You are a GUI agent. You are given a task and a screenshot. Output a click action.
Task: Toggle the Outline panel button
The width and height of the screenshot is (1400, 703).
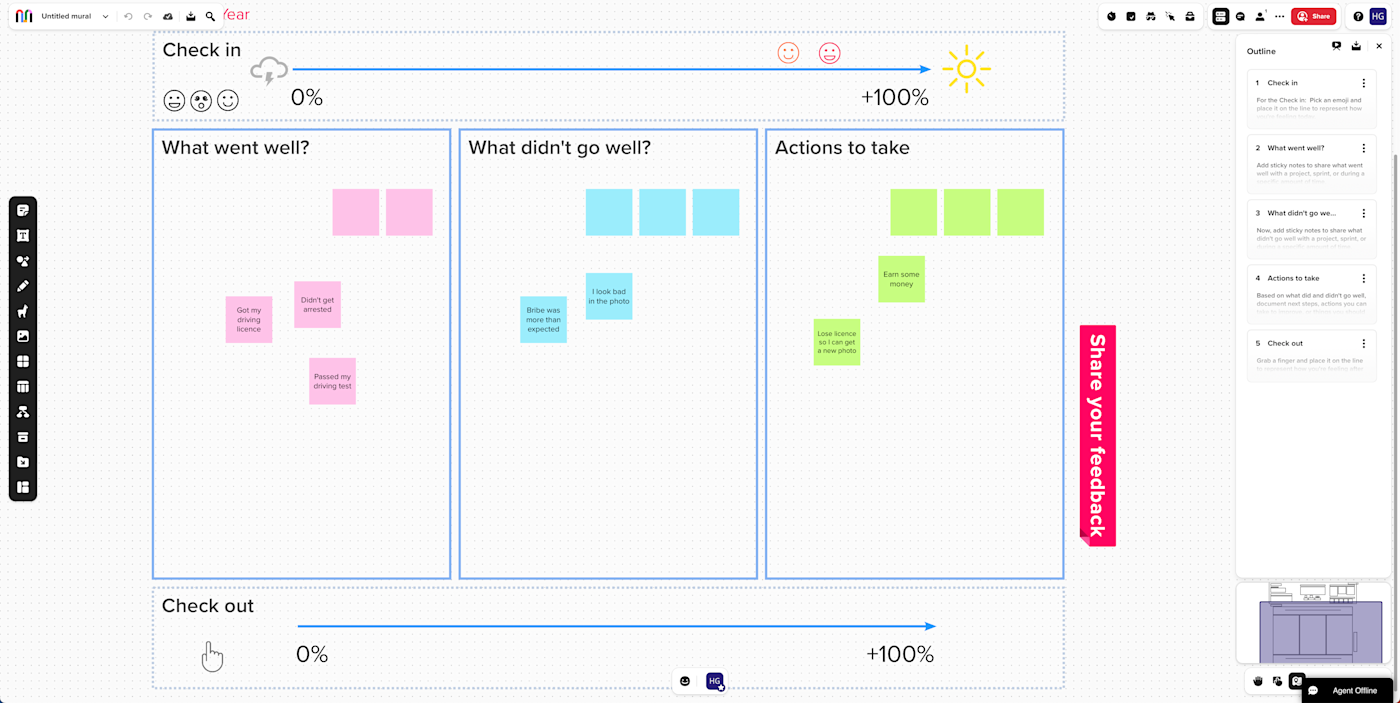(1220, 16)
